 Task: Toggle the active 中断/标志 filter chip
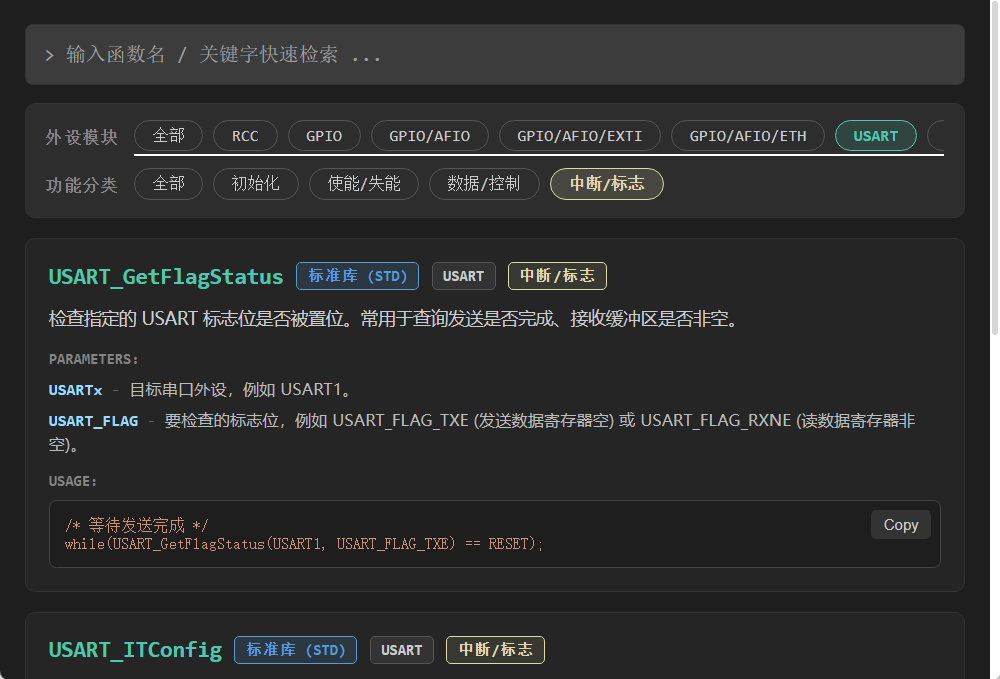click(606, 184)
